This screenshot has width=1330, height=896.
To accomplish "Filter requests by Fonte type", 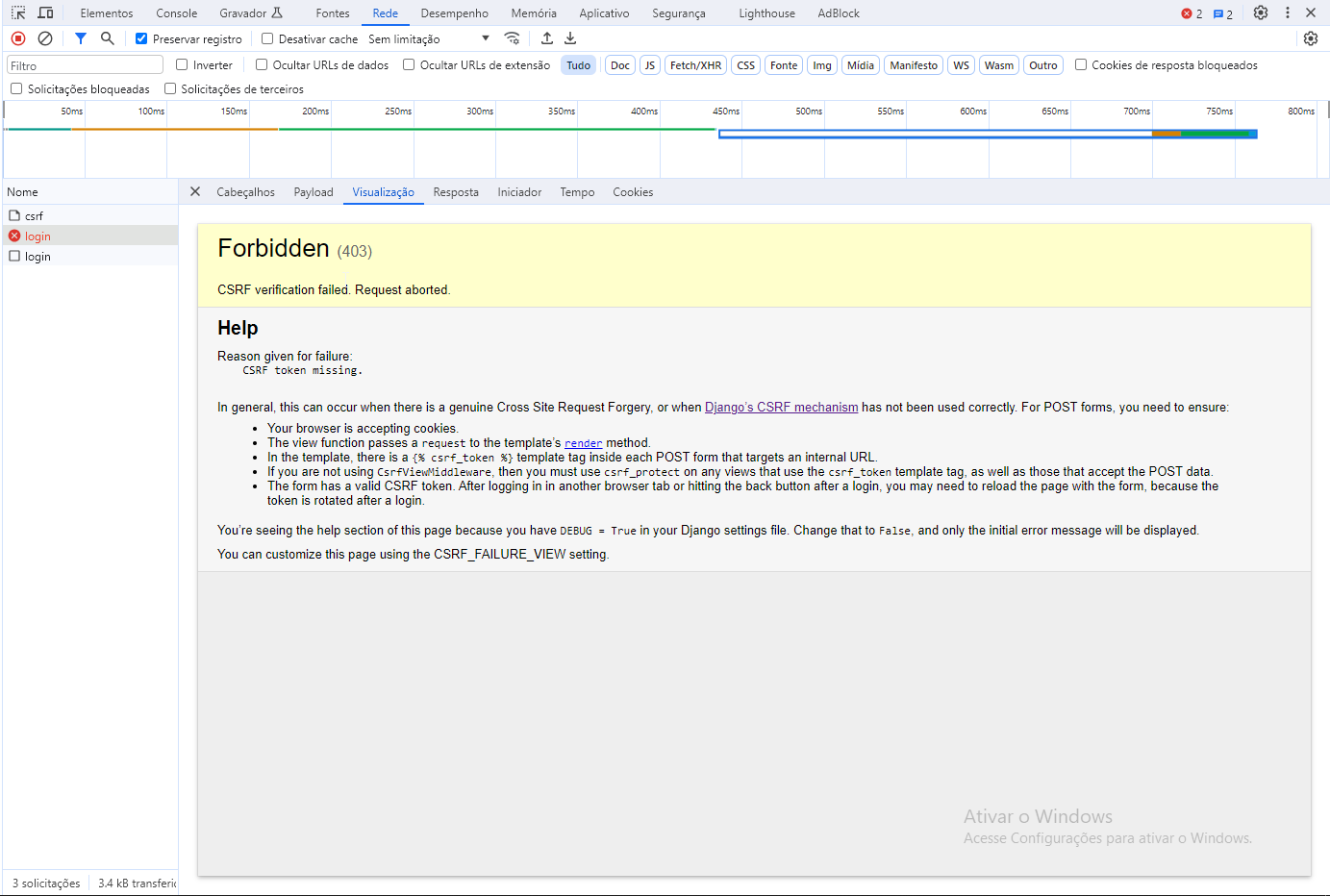I will 784,65.
